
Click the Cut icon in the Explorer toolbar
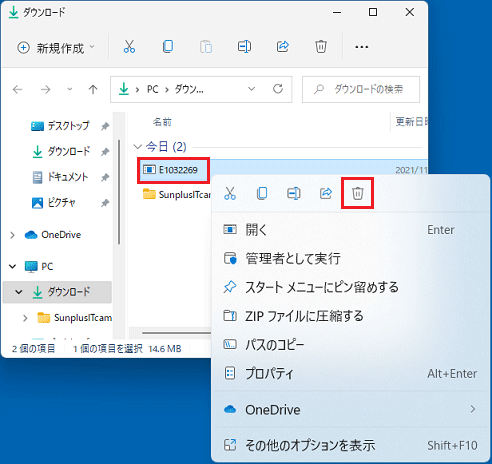[129, 47]
